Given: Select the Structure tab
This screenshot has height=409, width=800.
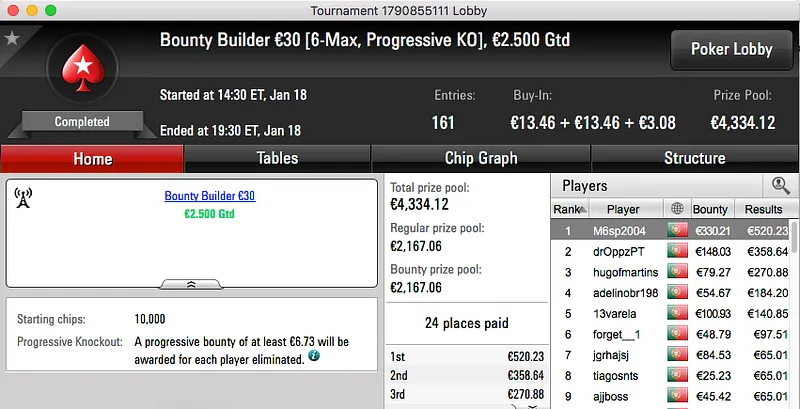Looking at the screenshot, I should point(694,158).
